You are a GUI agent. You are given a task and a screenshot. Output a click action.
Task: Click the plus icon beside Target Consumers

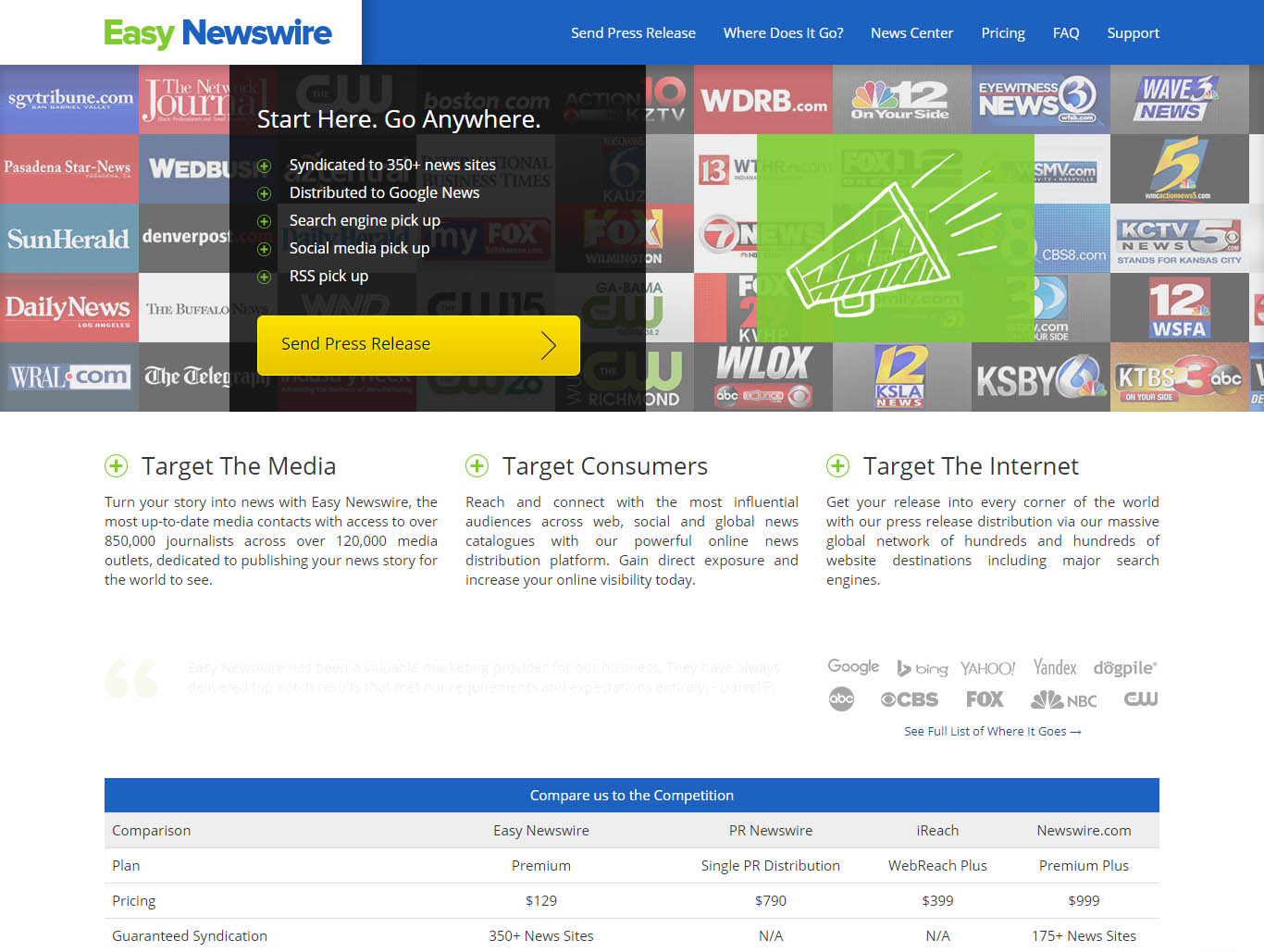[477, 466]
